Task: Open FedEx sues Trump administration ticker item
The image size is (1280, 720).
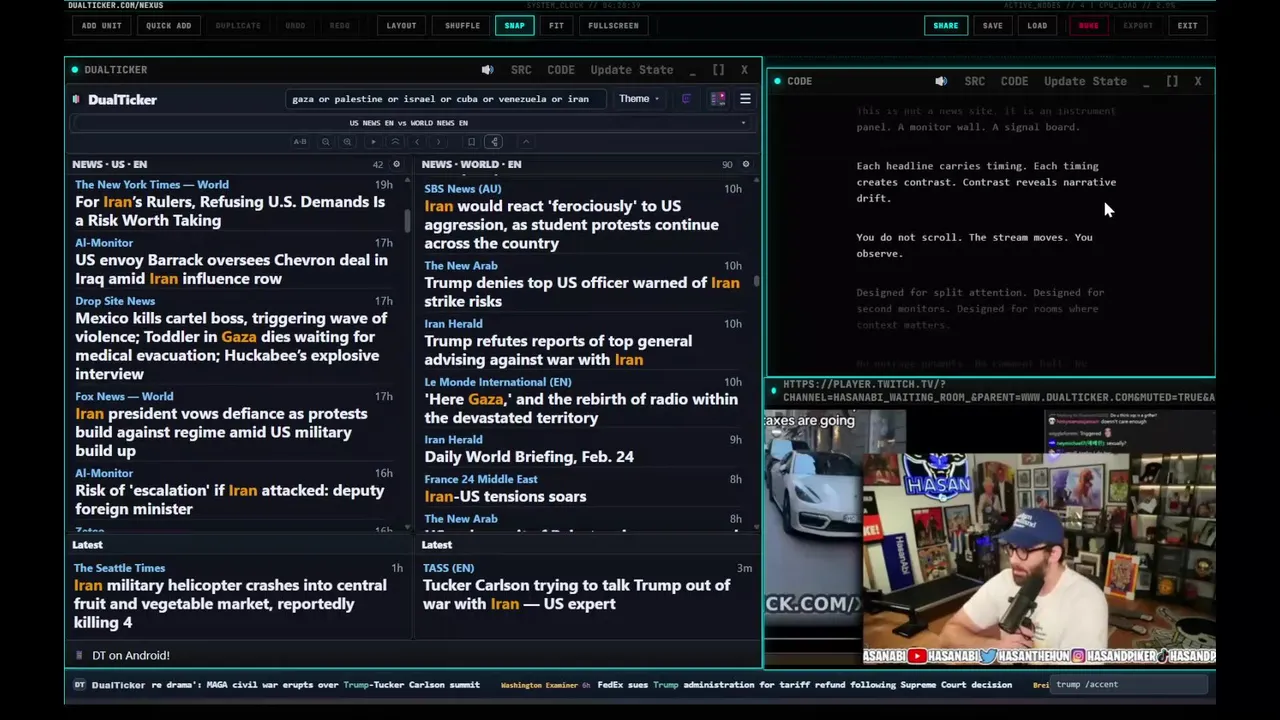Action: tap(805, 685)
